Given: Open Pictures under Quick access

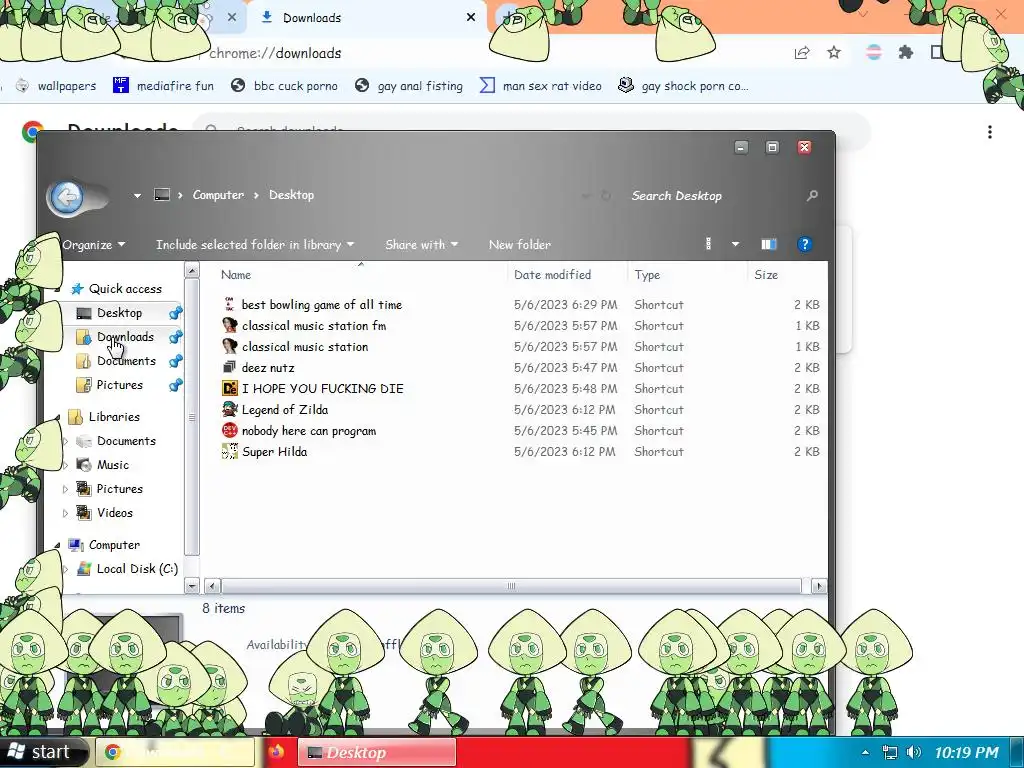Looking at the screenshot, I should click(120, 385).
